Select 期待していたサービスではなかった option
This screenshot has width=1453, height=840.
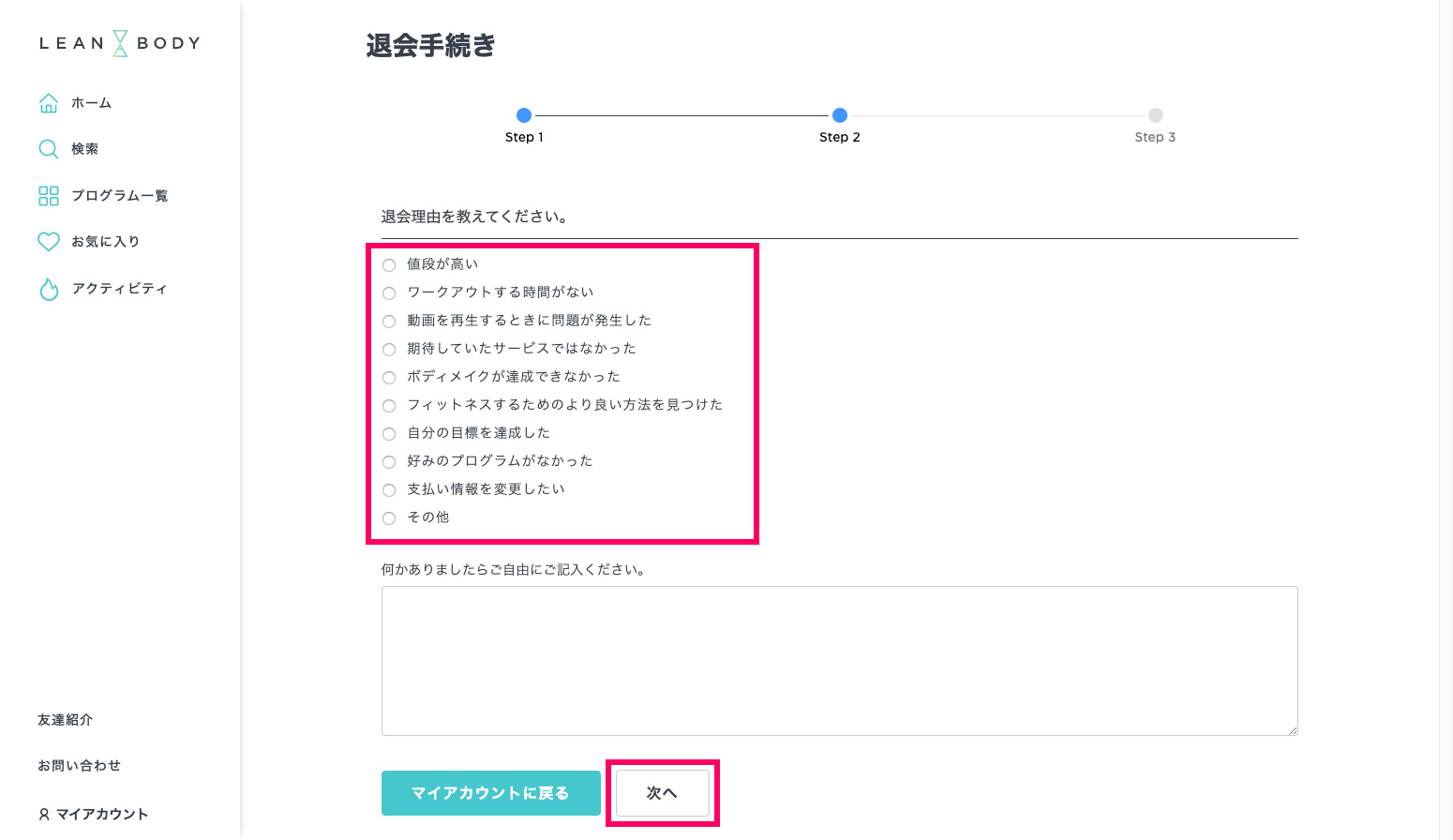pos(389,350)
